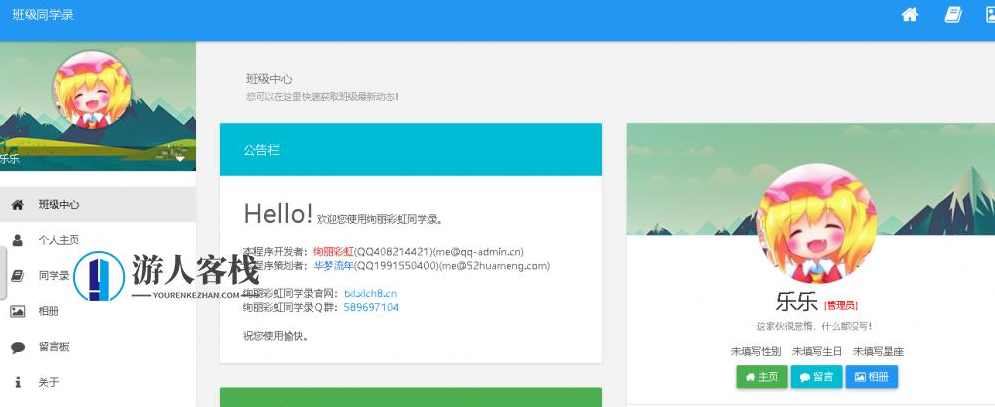Click the photo icon beside 相册 in sidebar
The width and height of the screenshot is (995, 407).
point(17,311)
